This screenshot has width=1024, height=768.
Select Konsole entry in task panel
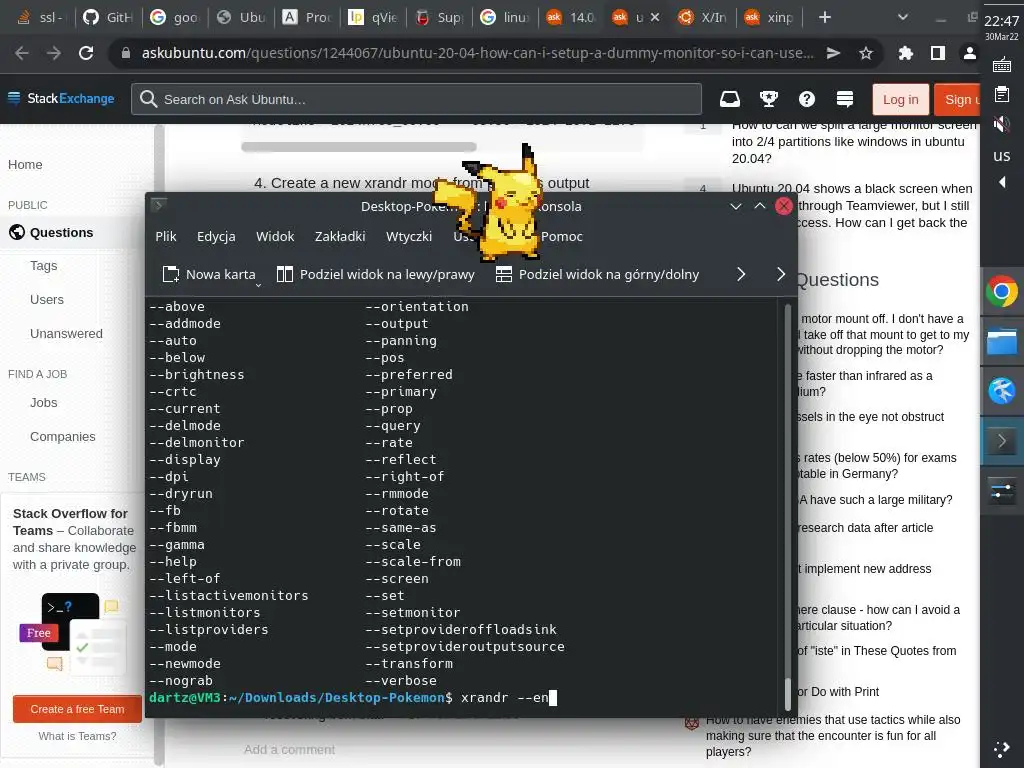coord(1002,441)
